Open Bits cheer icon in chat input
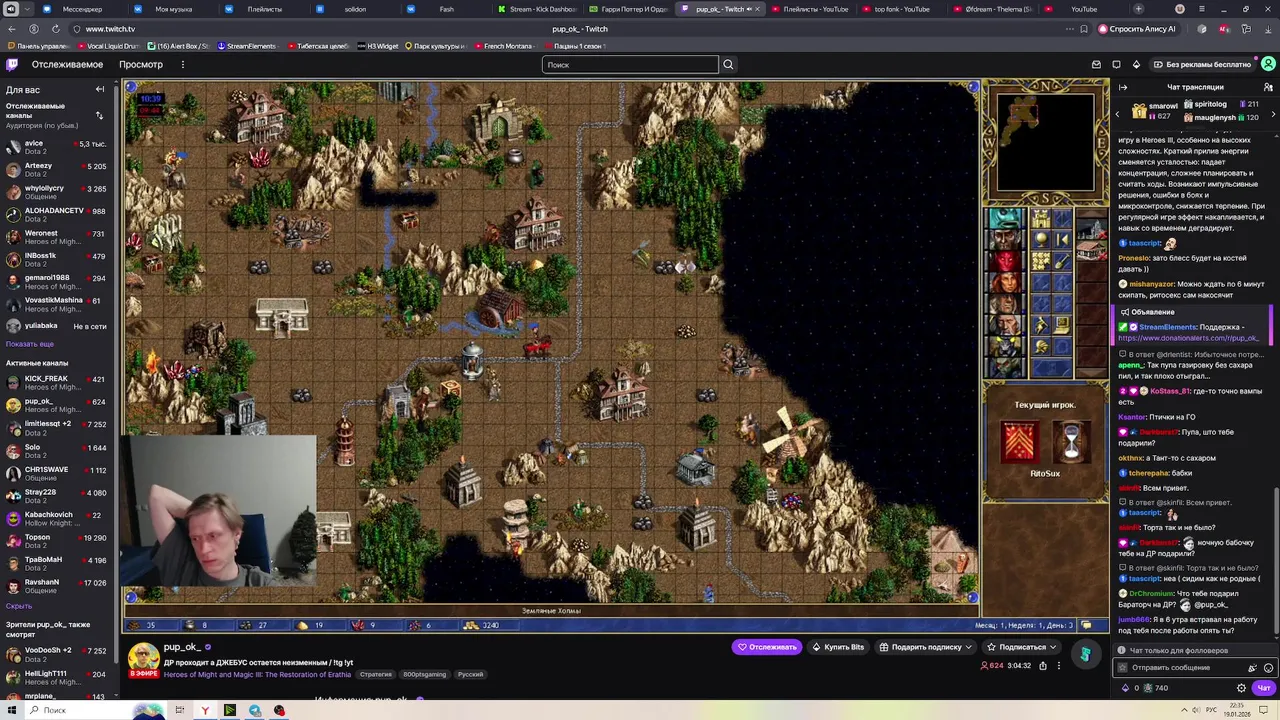Viewport: 1280px width, 720px height. tap(1252, 667)
